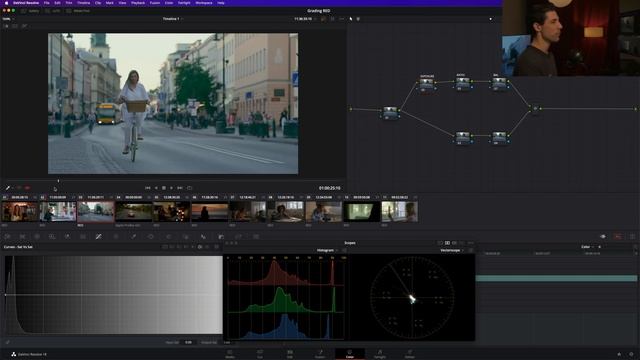Open the Motion Effects palette

pyautogui.click(x=83, y=236)
